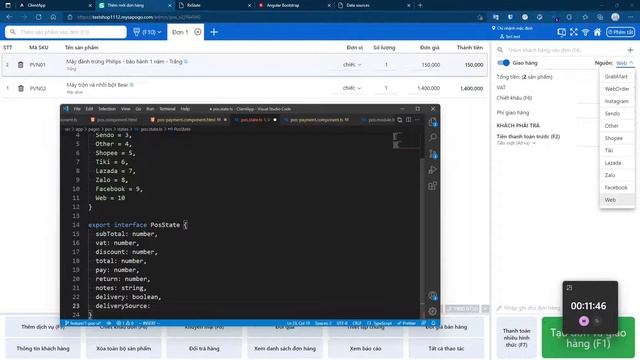The image size is (640, 360).
Task: Split the VS Code editor right
Action: [x=409, y=120]
